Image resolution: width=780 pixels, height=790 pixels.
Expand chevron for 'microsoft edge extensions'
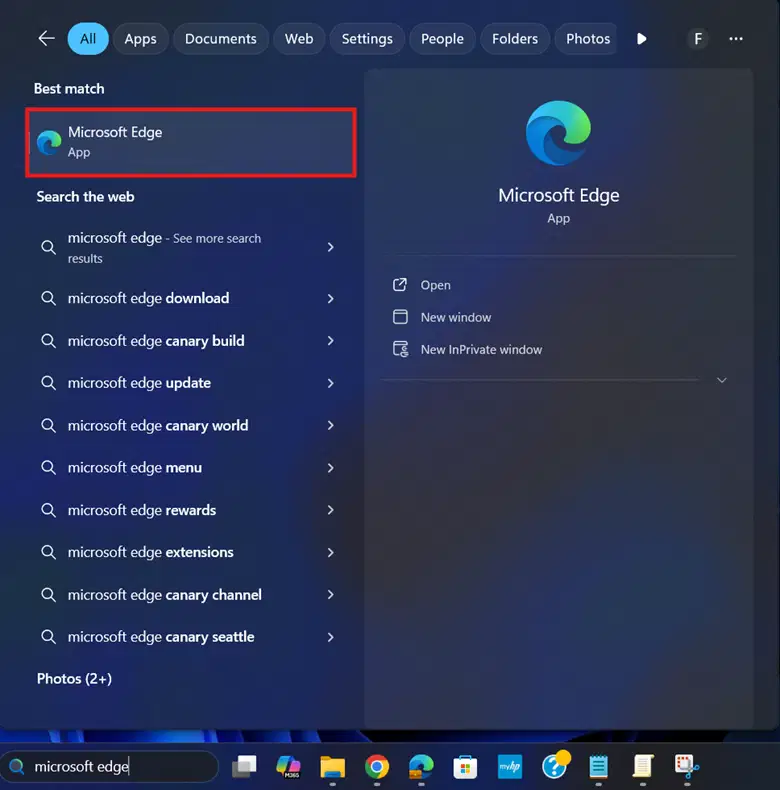(331, 553)
